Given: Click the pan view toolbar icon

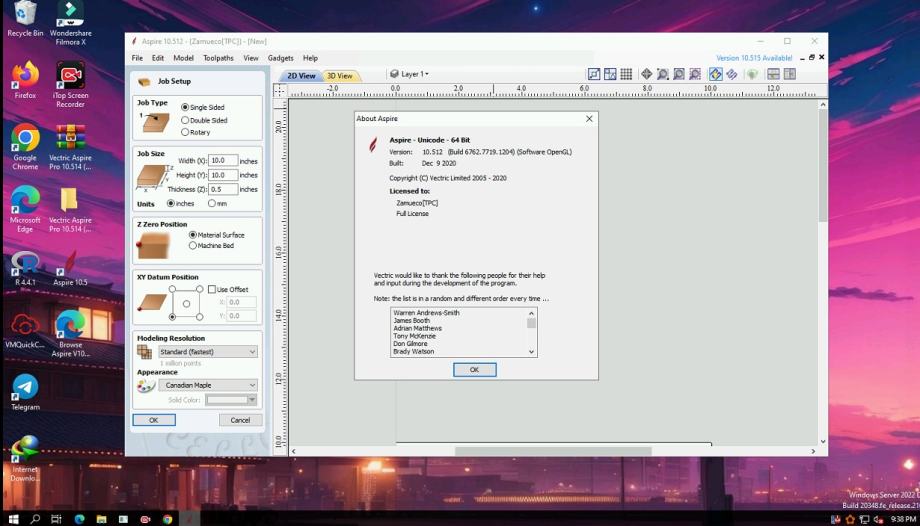Looking at the screenshot, I should click(646, 74).
